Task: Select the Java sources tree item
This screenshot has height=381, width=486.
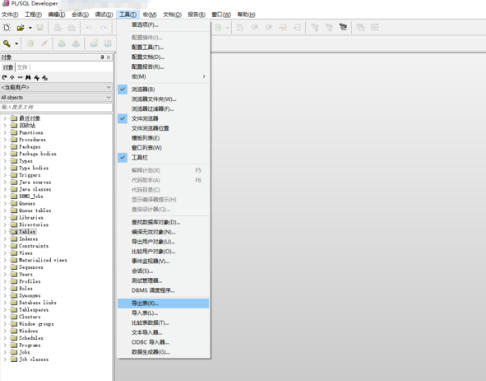Action: [x=35, y=182]
